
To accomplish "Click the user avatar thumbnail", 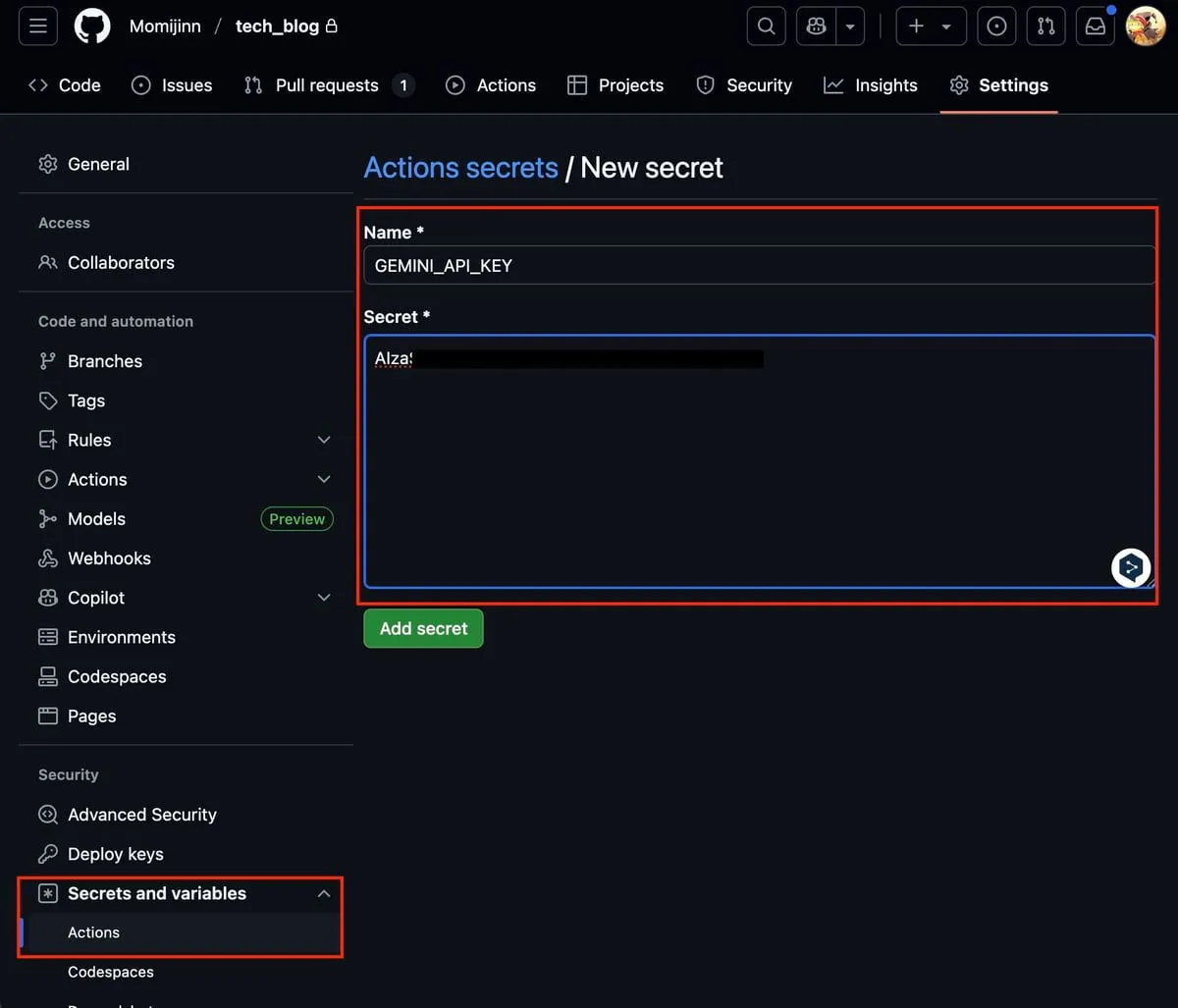I will (1145, 27).
